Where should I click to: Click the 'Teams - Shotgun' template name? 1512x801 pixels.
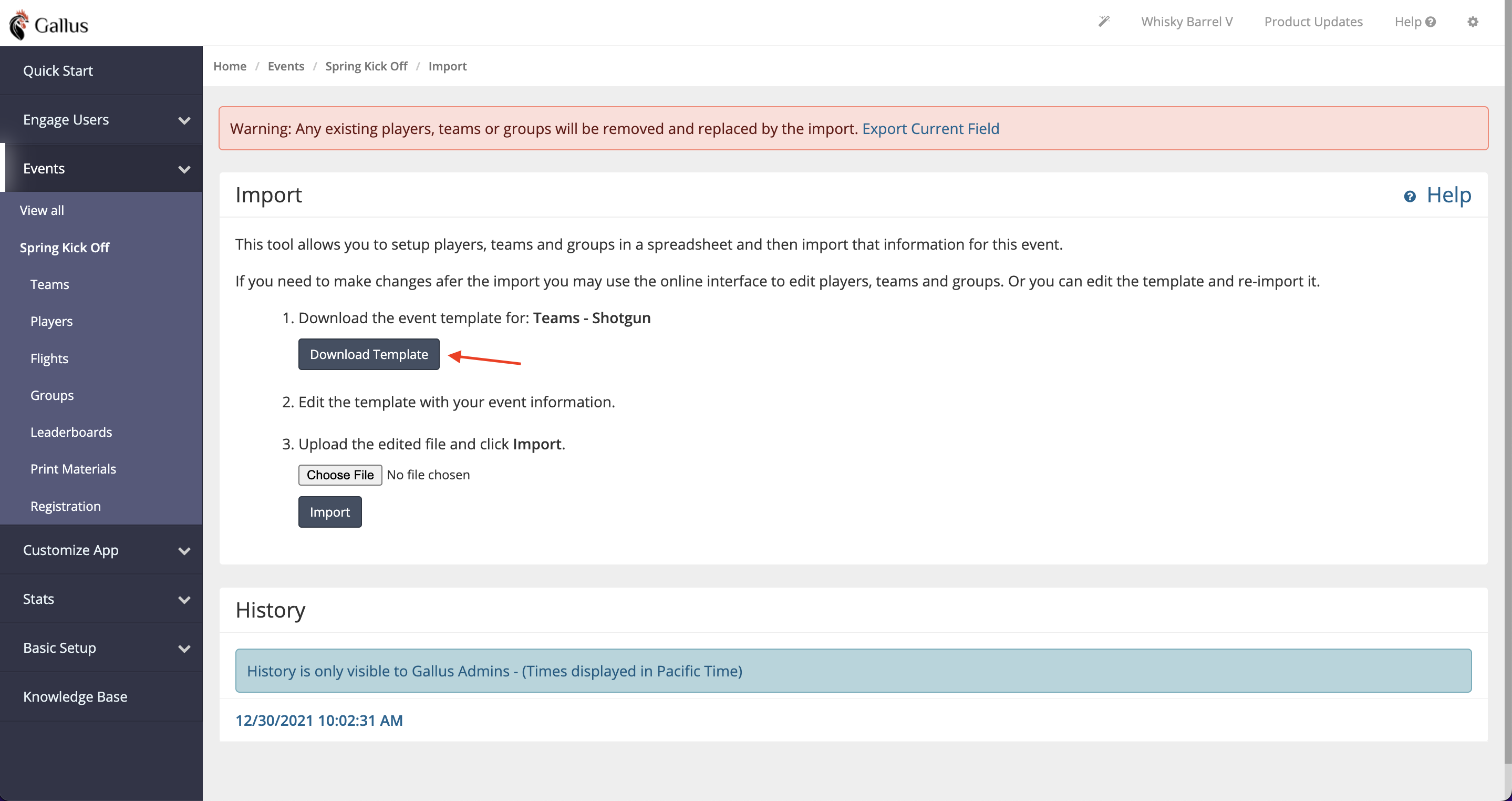click(x=592, y=317)
